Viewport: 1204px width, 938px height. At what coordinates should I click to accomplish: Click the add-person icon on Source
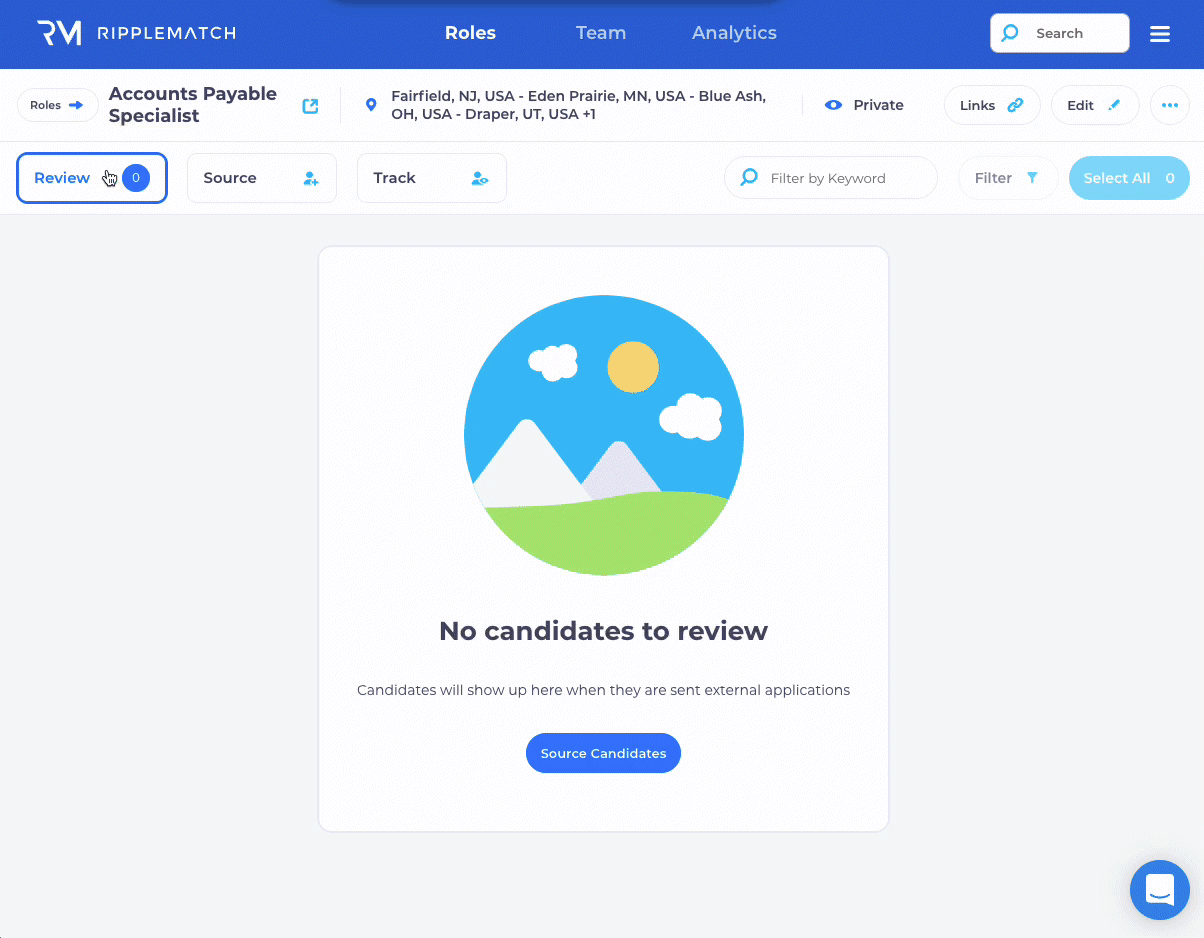[x=311, y=178]
